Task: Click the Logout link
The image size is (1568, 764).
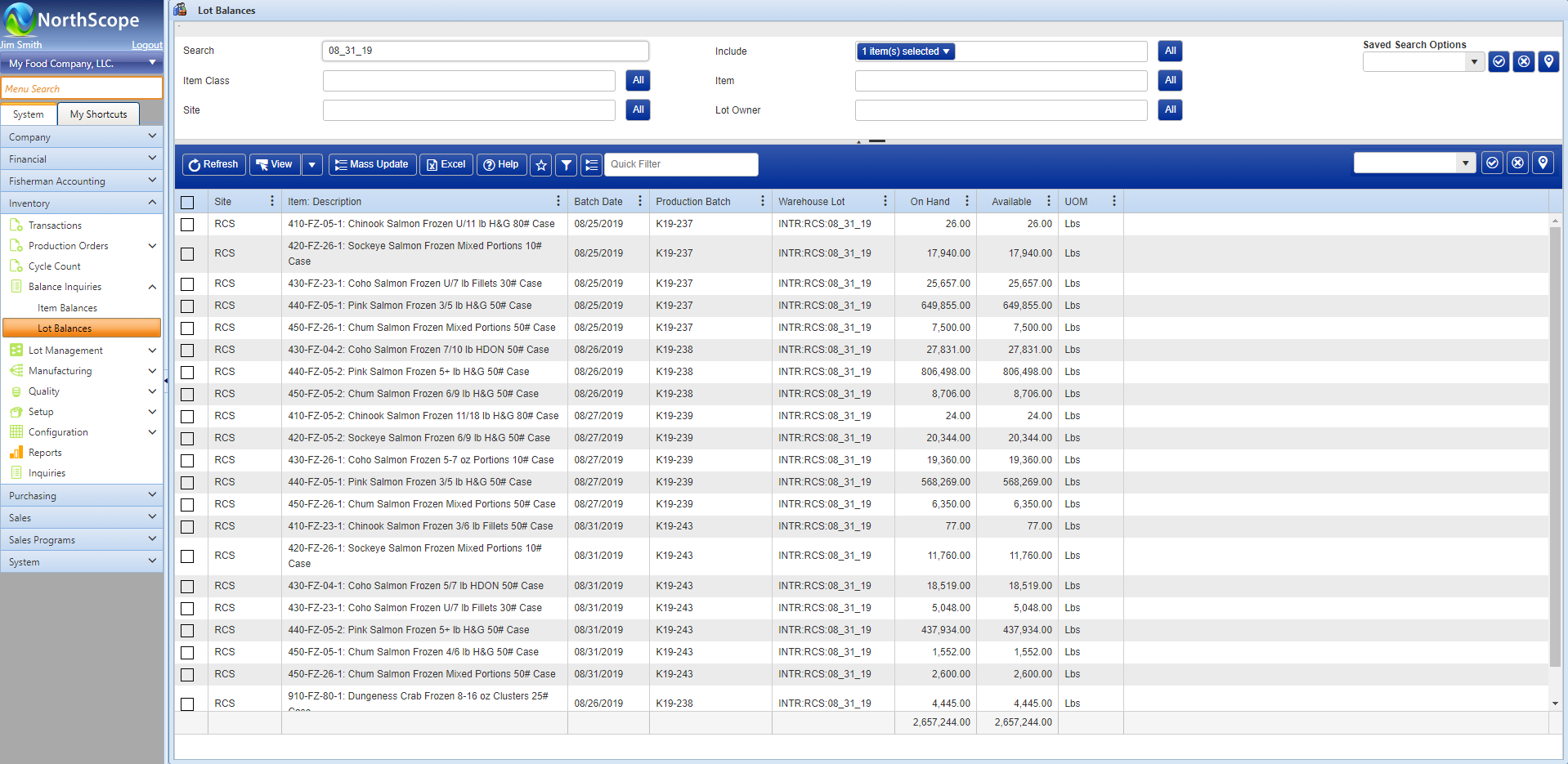Action: 146,45
